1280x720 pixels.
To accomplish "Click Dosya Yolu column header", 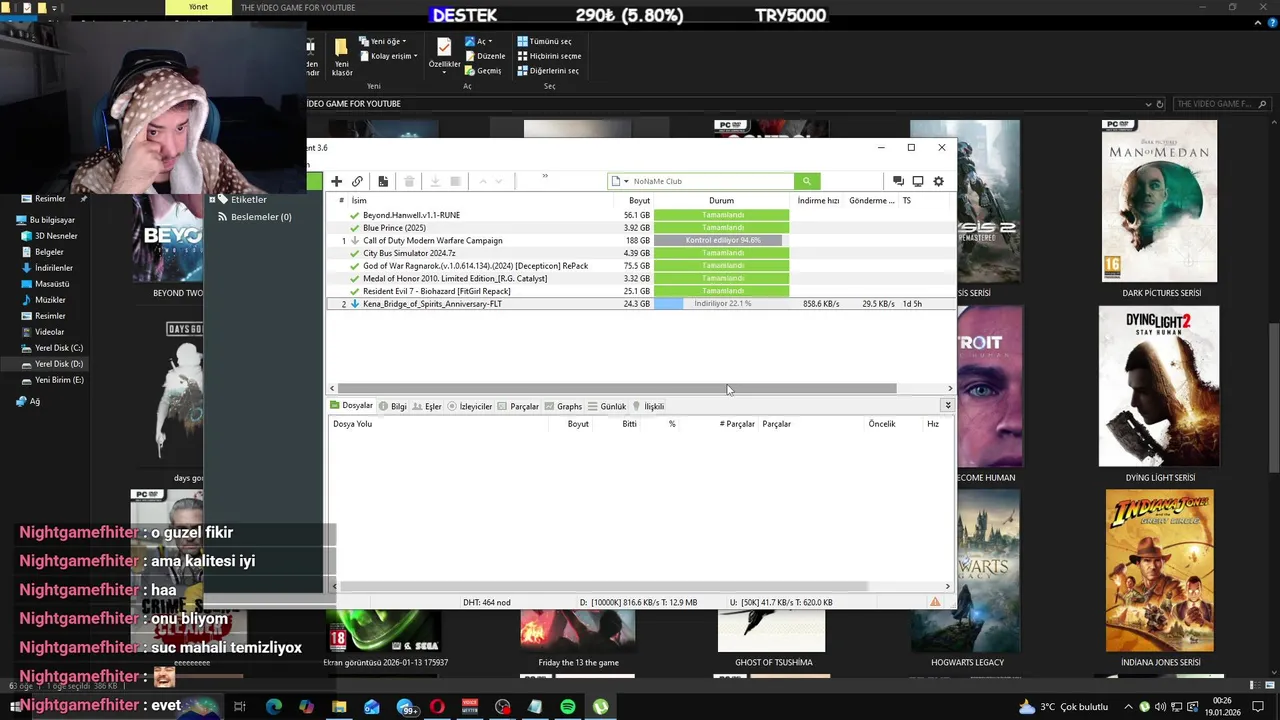I will pos(439,424).
